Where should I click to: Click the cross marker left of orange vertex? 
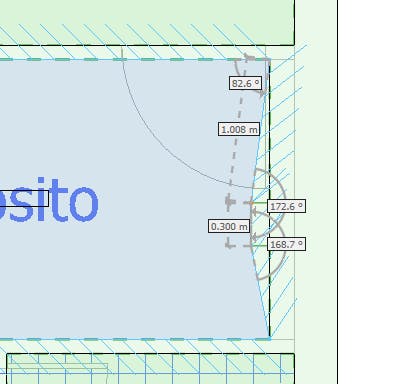(229, 201)
